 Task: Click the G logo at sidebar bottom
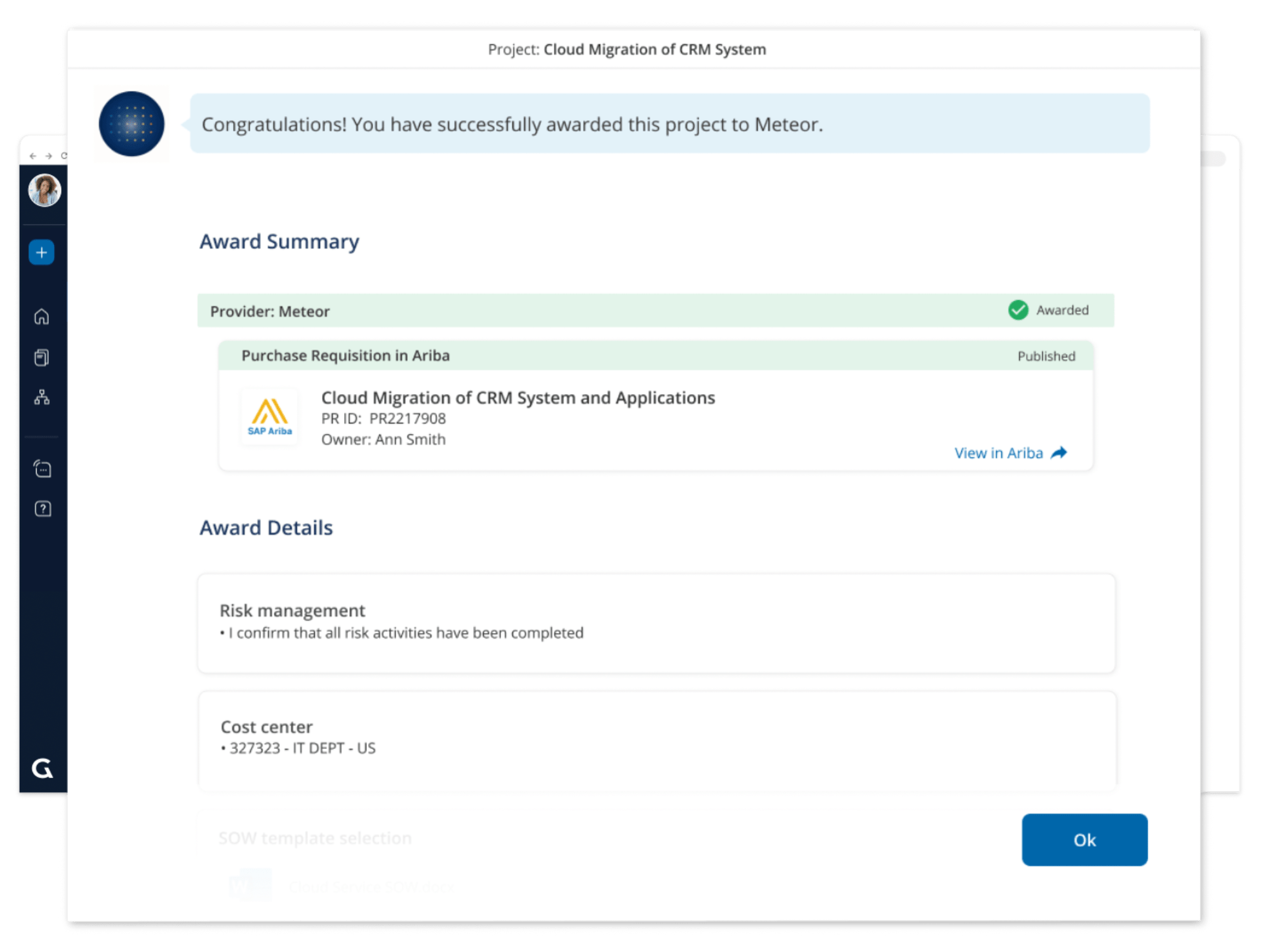coord(43,769)
